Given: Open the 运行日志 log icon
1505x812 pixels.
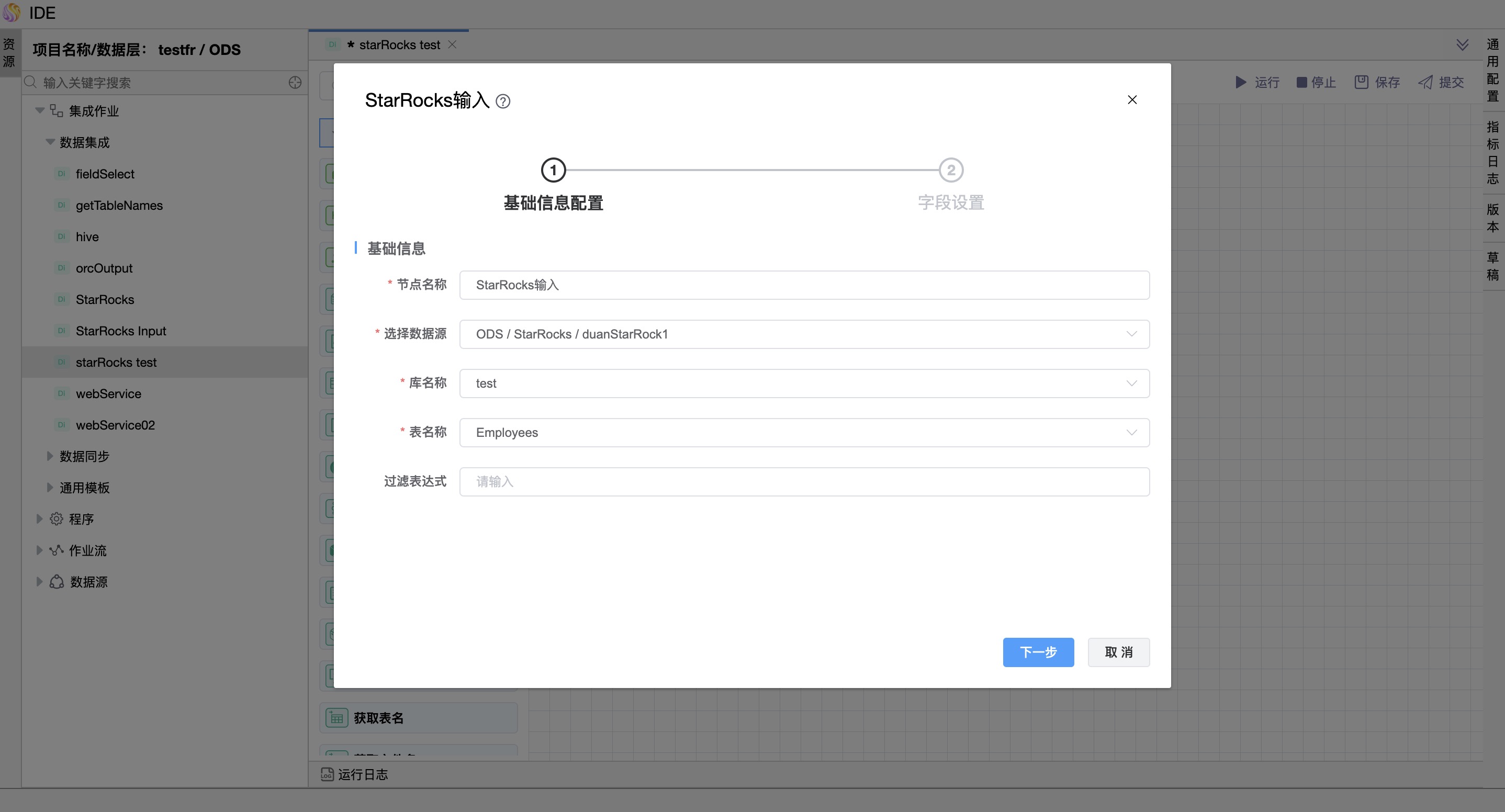Looking at the screenshot, I should pyautogui.click(x=327, y=774).
